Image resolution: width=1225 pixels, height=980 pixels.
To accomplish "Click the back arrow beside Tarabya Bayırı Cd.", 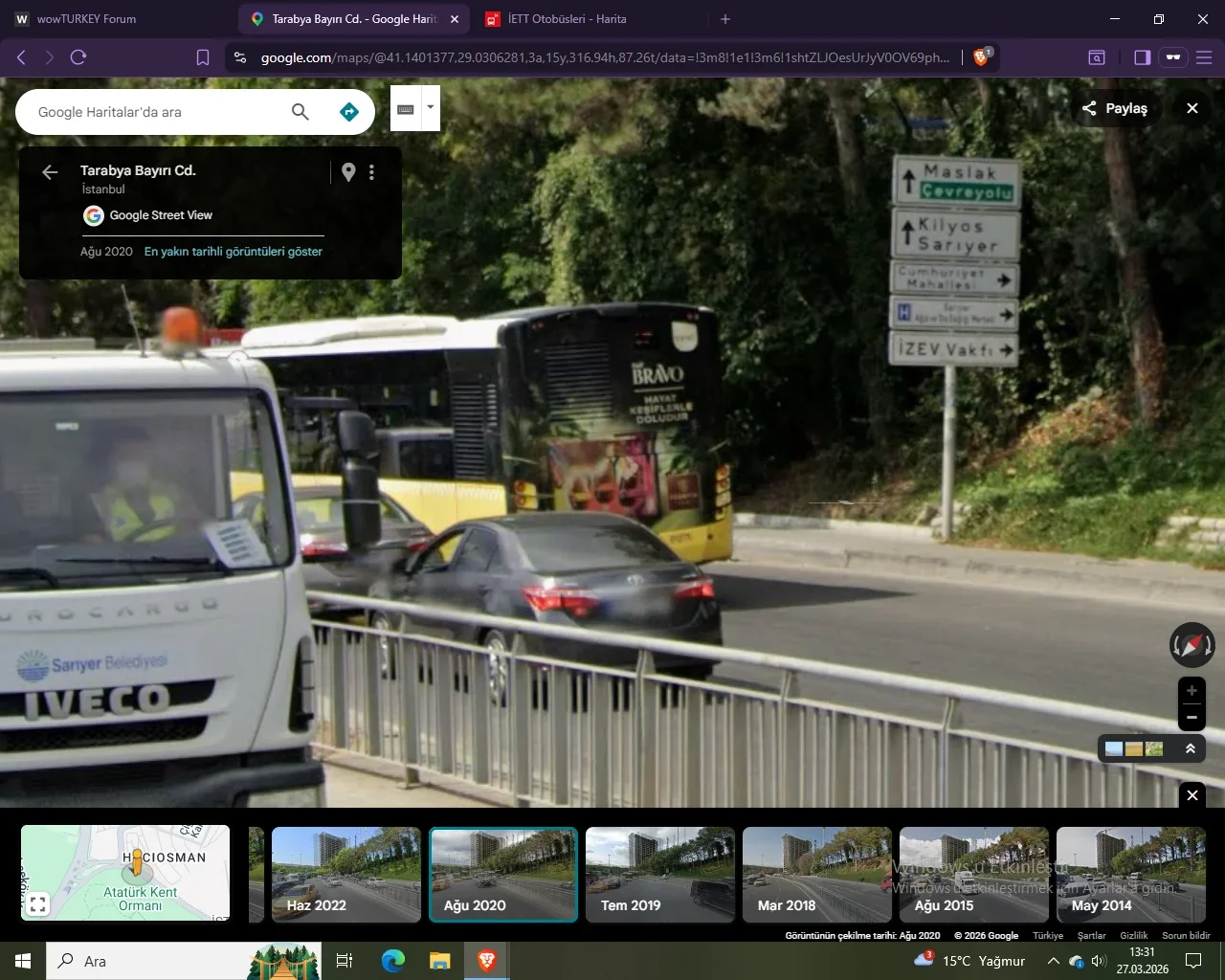I will [50, 172].
